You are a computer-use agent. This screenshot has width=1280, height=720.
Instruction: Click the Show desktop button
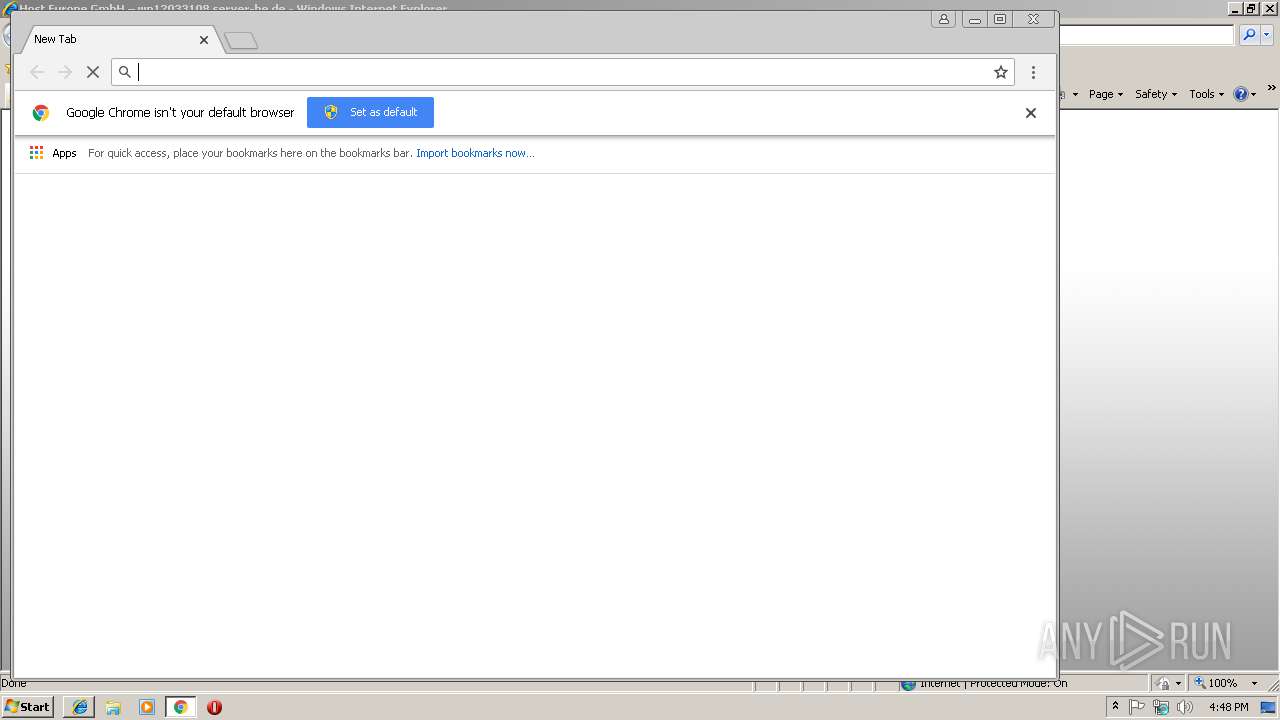pos(1269,707)
